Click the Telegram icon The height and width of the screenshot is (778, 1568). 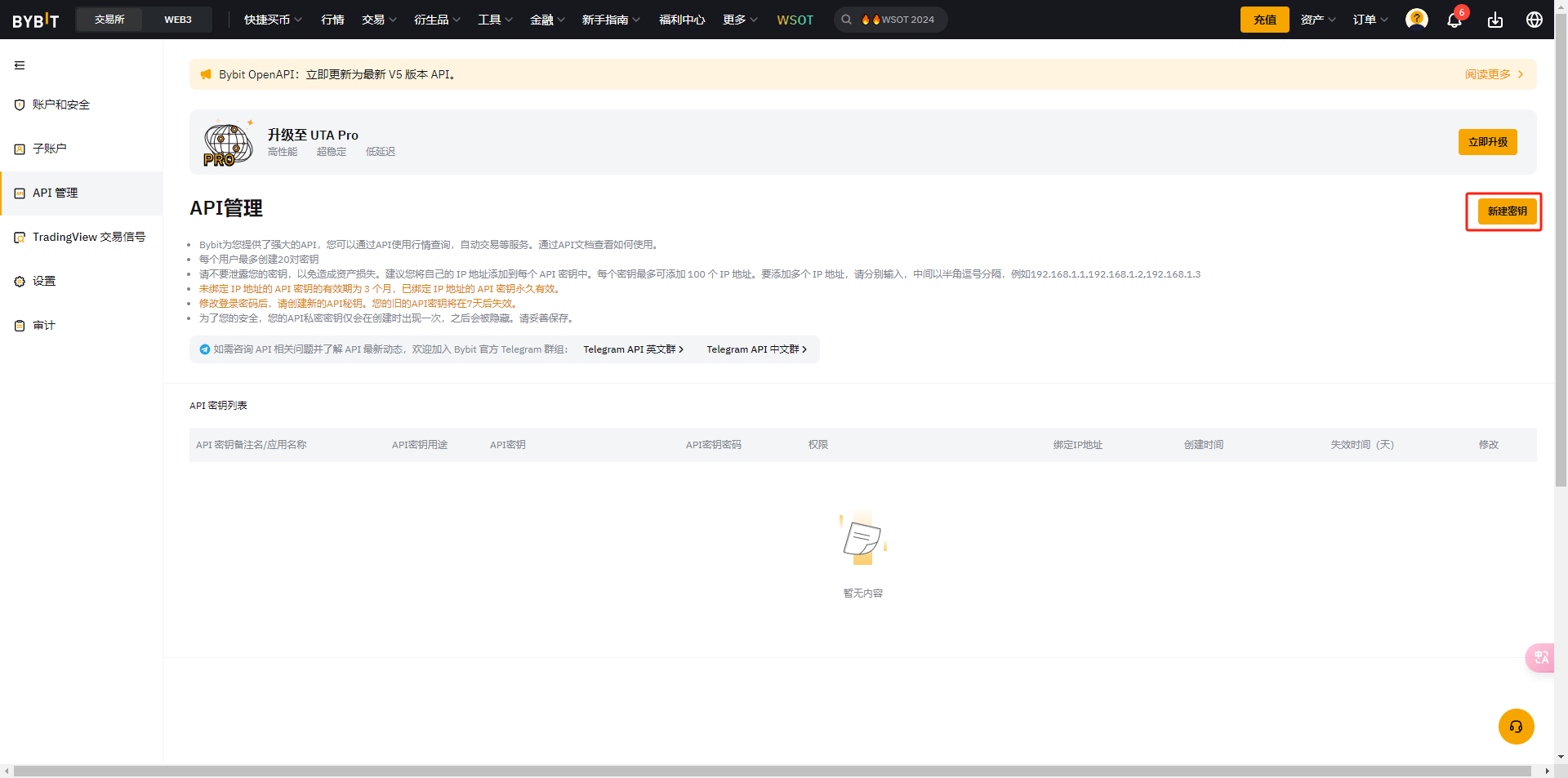point(205,349)
